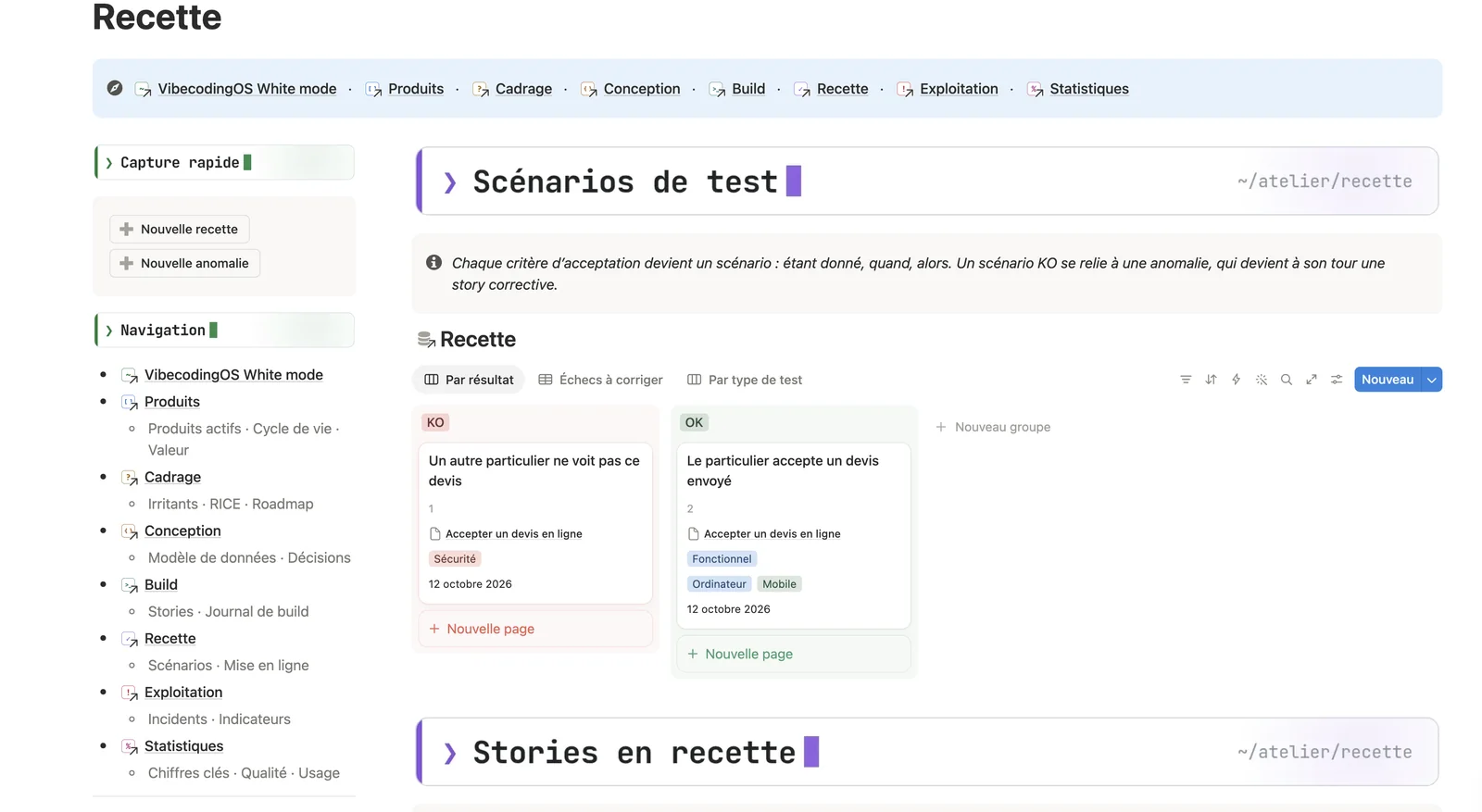
Task: Open Exploitation page in sidebar navigation
Action: [x=183, y=693]
